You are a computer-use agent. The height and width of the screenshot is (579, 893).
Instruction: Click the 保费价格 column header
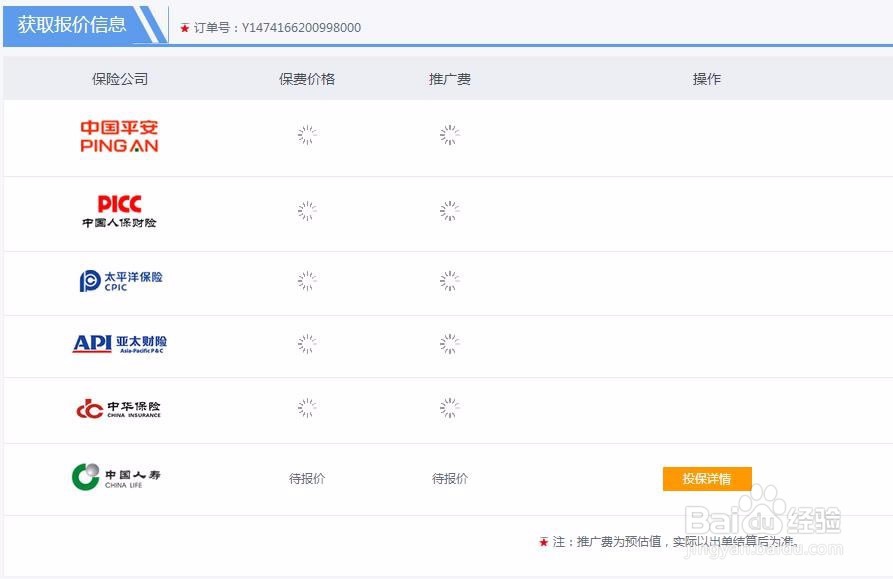[307, 79]
